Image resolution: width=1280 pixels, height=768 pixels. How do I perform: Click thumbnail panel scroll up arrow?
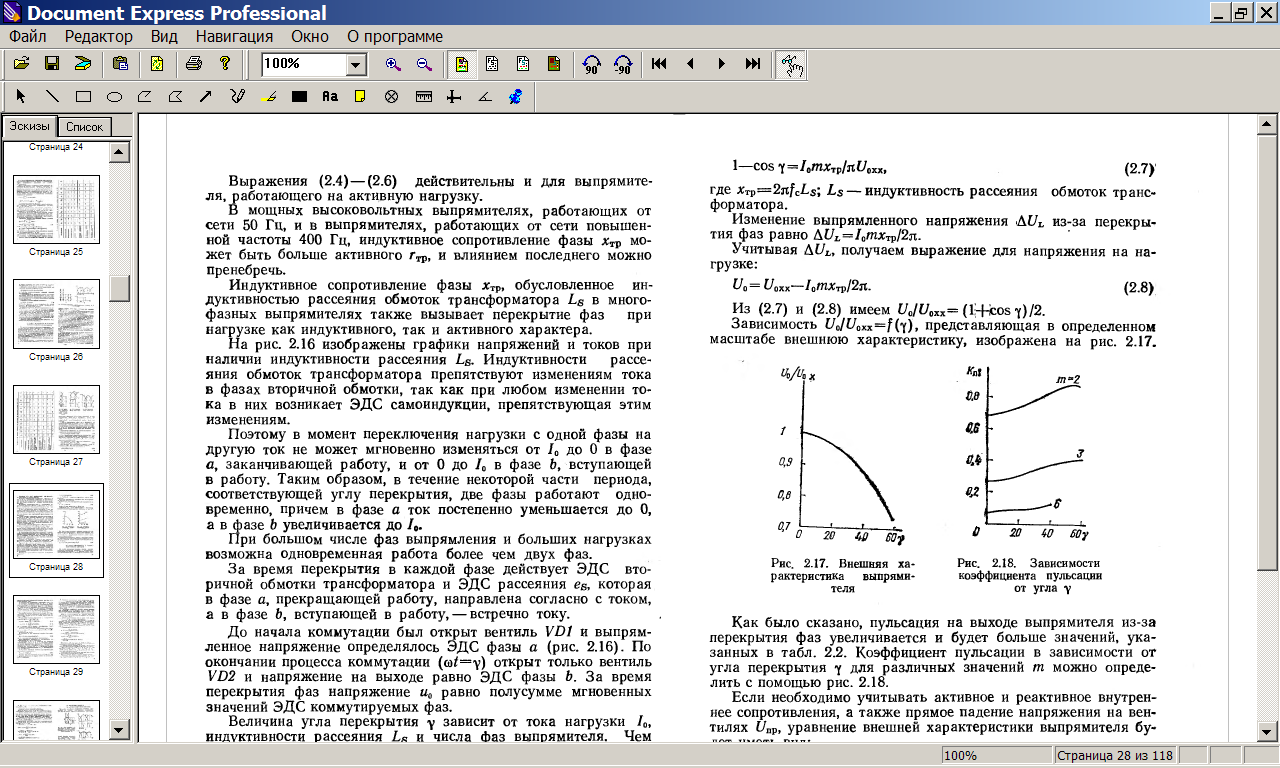[120, 153]
